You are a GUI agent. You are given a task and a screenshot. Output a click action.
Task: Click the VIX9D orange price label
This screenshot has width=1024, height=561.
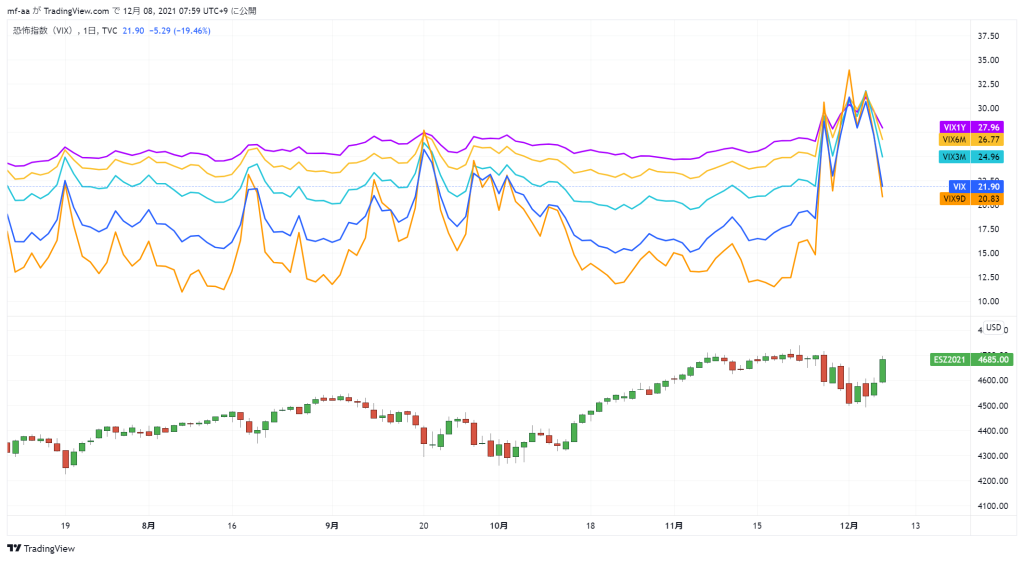pos(970,199)
